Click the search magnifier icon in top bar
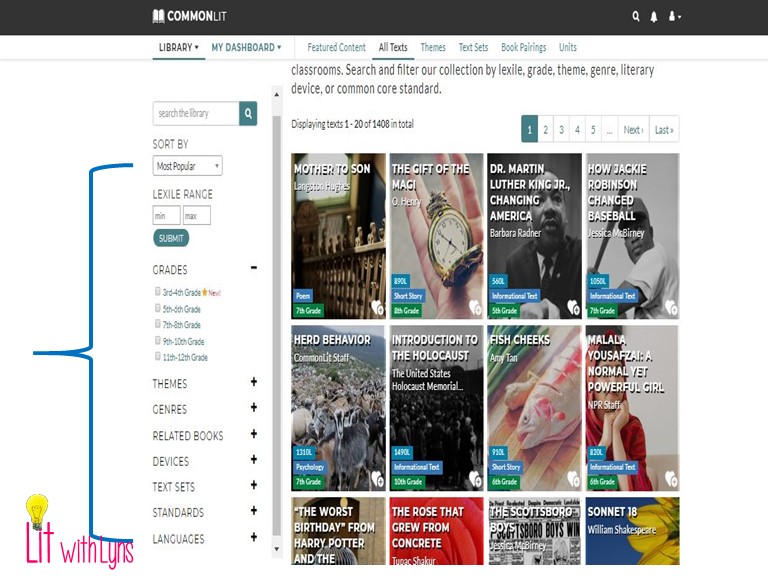 pyautogui.click(x=636, y=17)
